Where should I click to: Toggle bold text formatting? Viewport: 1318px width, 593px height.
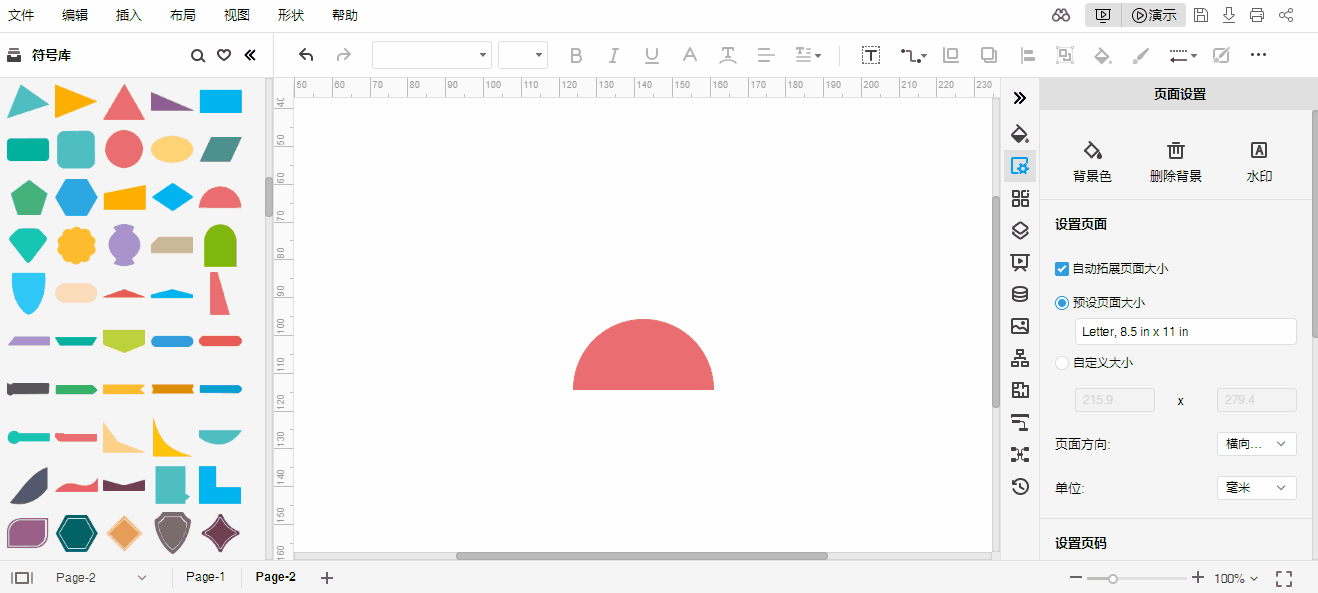point(575,55)
